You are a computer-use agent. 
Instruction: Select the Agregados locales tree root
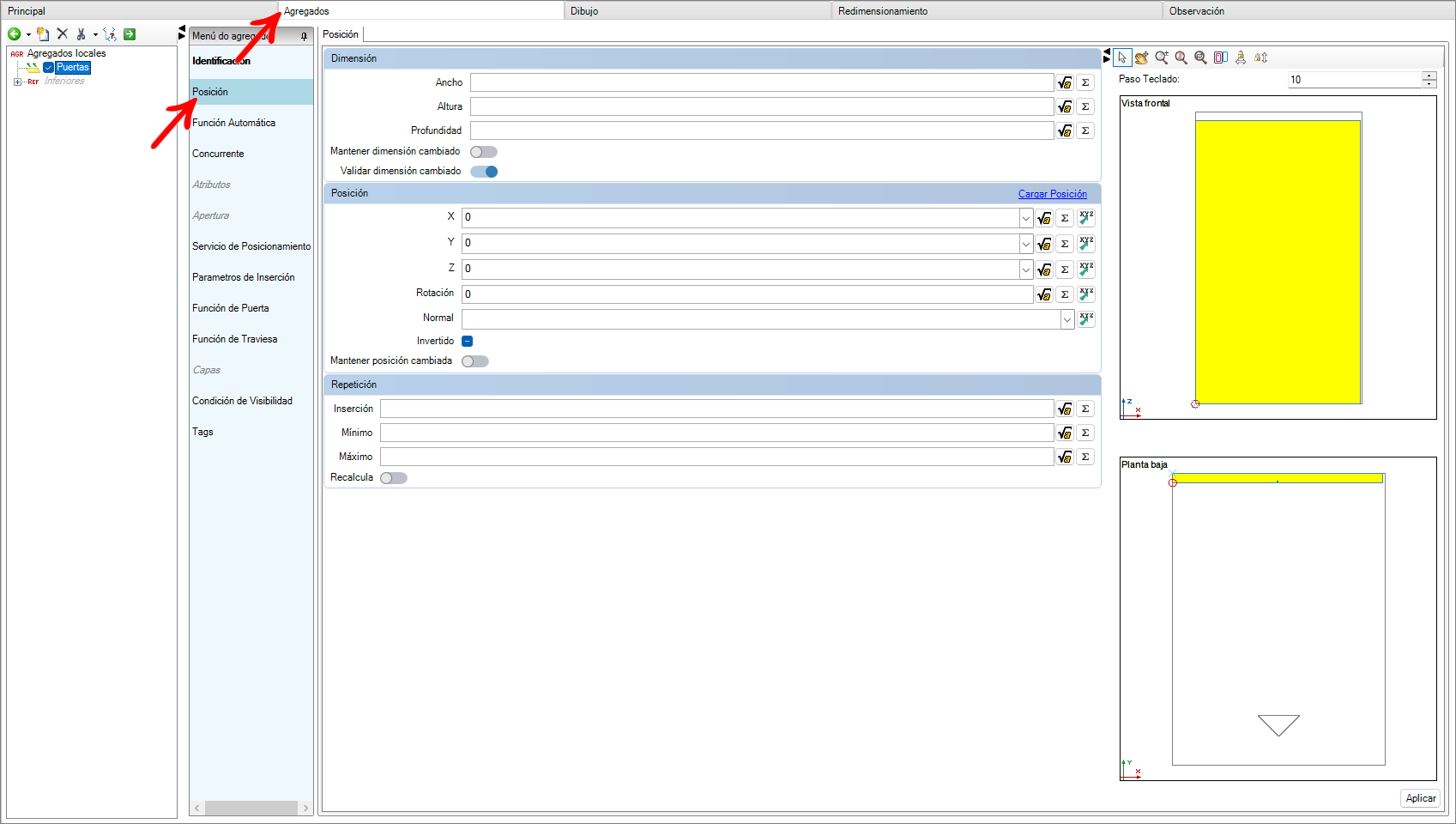click(x=66, y=53)
